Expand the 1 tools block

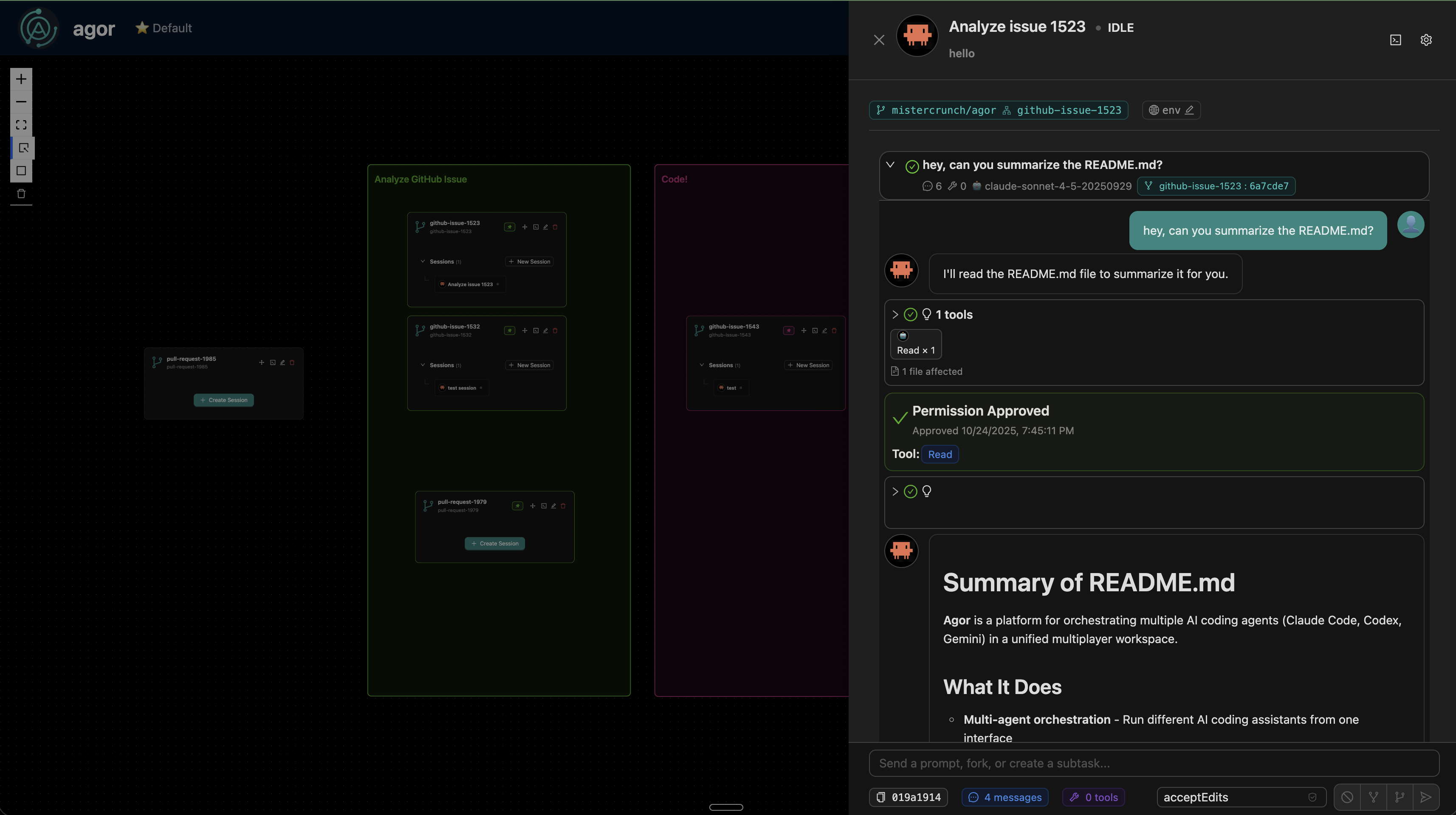(895, 315)
